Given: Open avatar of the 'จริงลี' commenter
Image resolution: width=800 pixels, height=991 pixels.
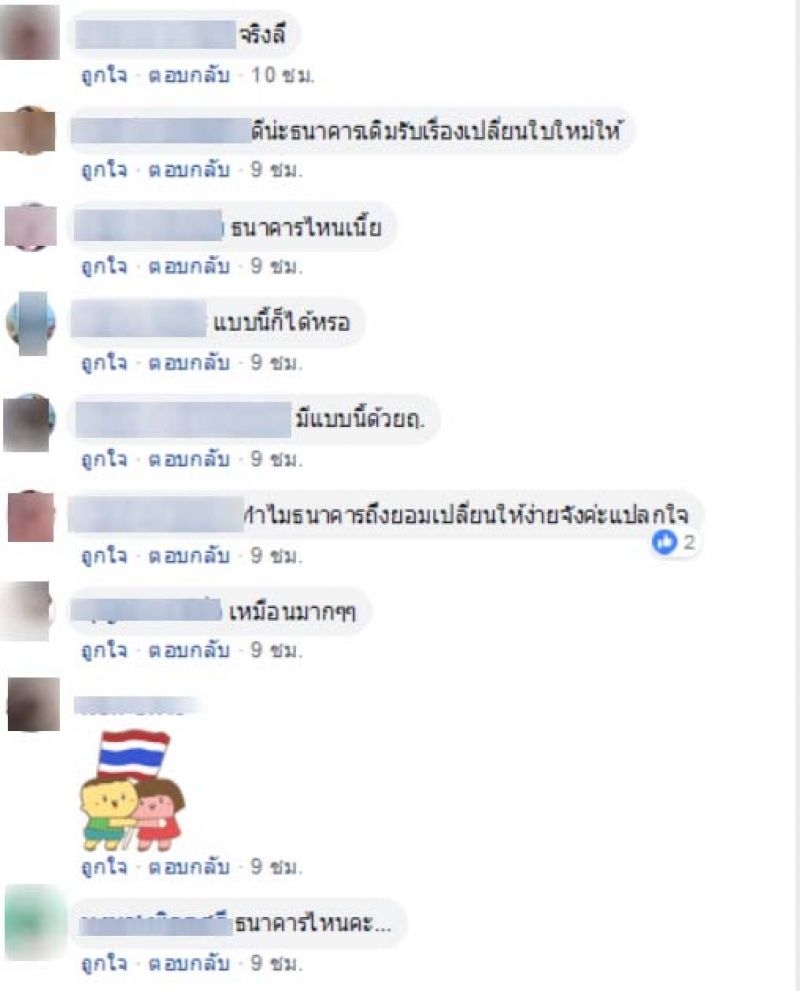Looking at the screenshot, I should 30,33.
